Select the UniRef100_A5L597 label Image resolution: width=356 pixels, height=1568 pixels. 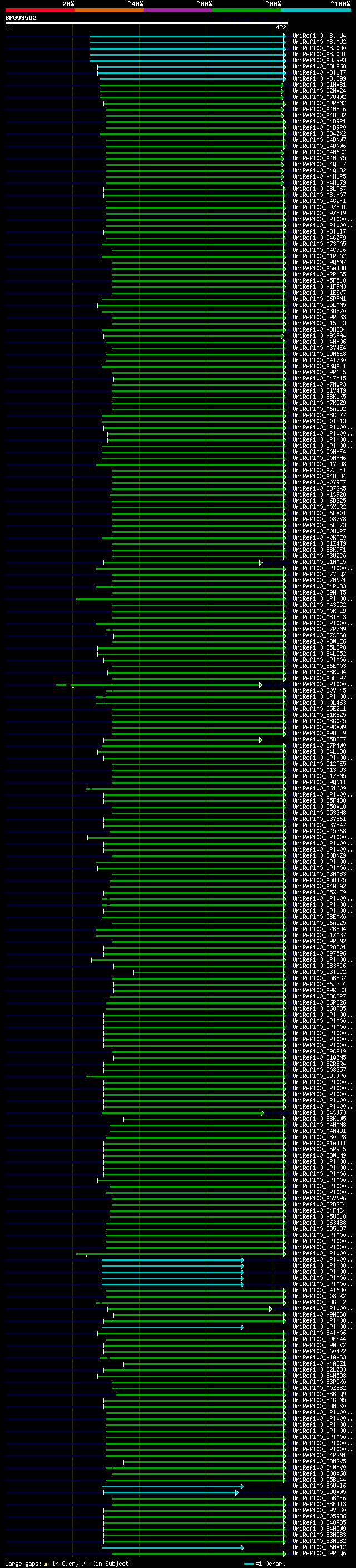319,678
